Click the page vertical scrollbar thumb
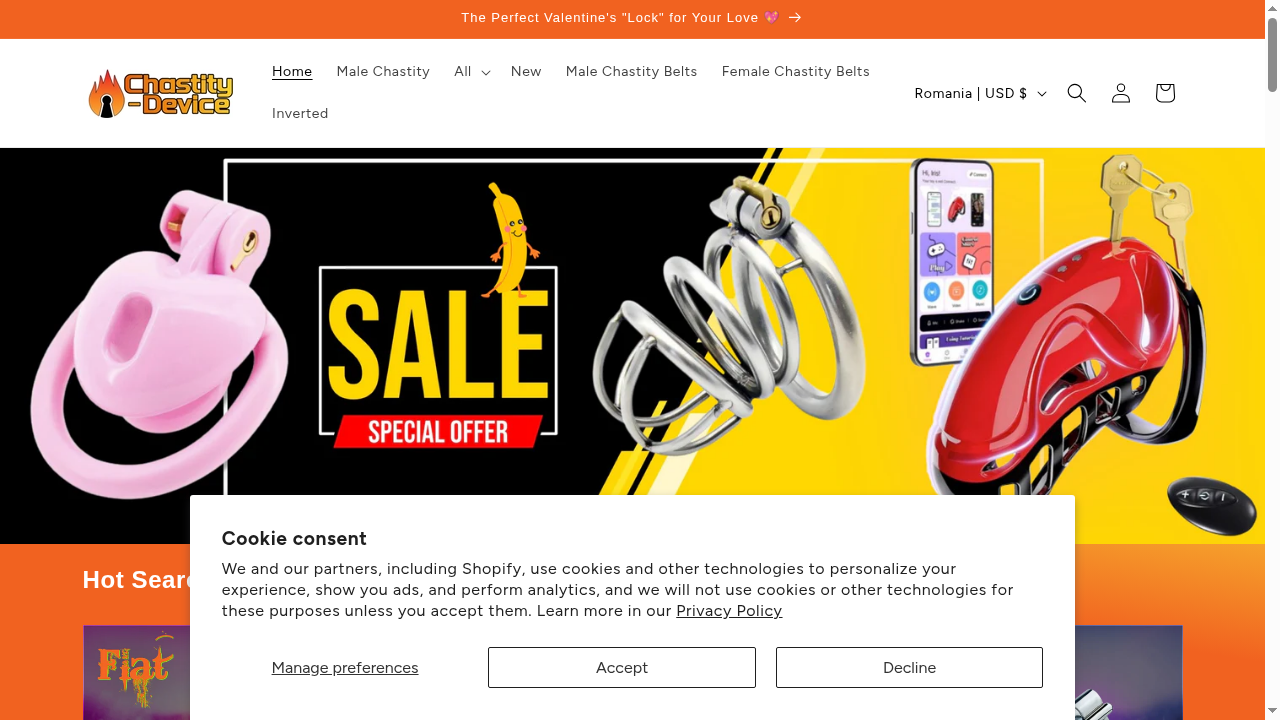The image size is (1280, 720). (1272, 55)
